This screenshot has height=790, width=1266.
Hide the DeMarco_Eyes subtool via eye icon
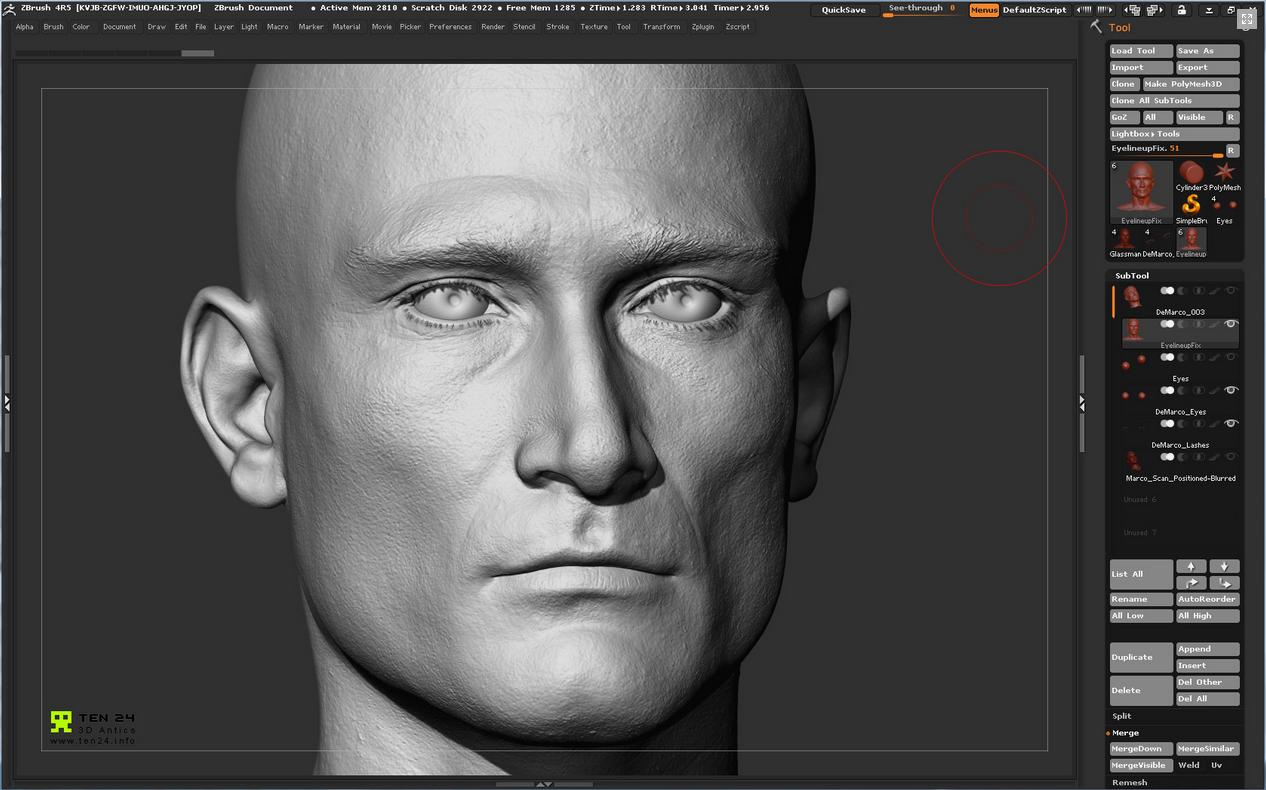[x=1231, y=390]
